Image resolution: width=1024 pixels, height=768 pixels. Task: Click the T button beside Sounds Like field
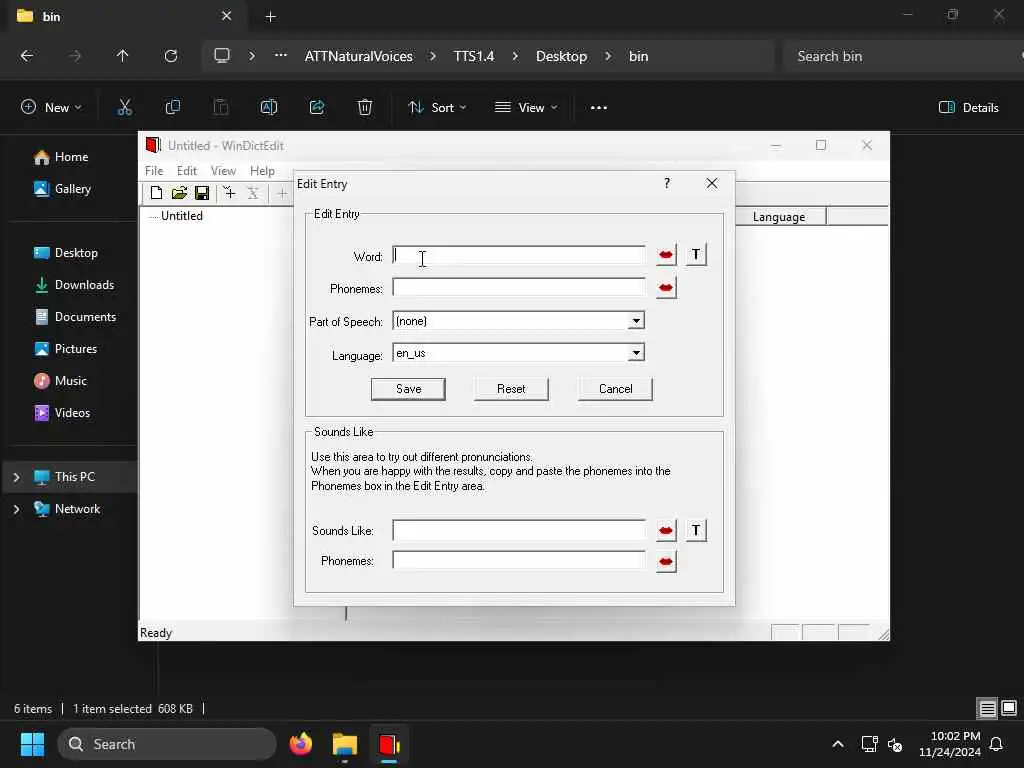[696, 530]
